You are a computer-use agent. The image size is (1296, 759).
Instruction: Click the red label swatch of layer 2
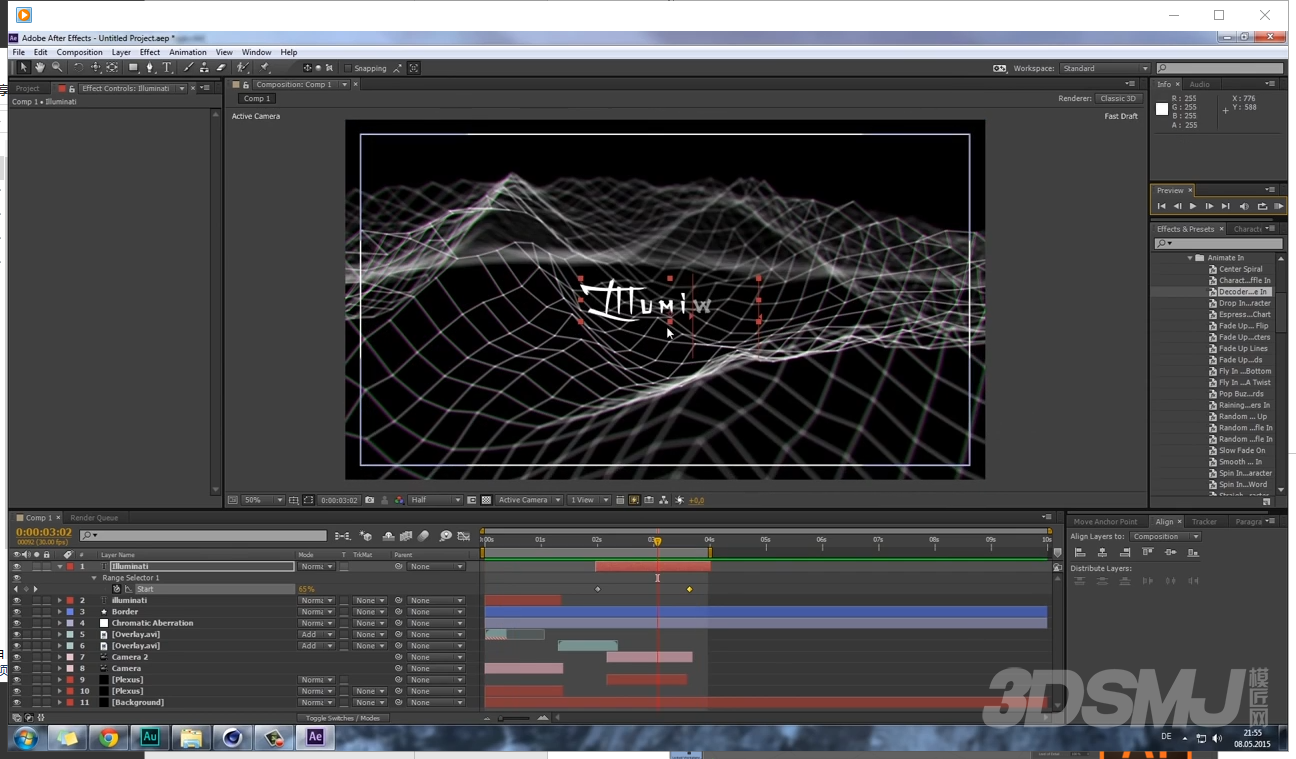68,601
